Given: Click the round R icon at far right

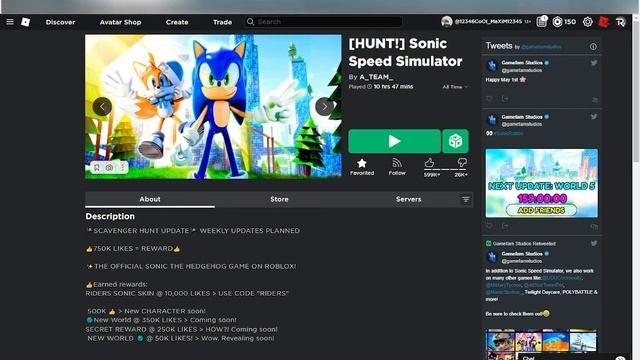Looking at the screenshot, I should pos(620,22).
